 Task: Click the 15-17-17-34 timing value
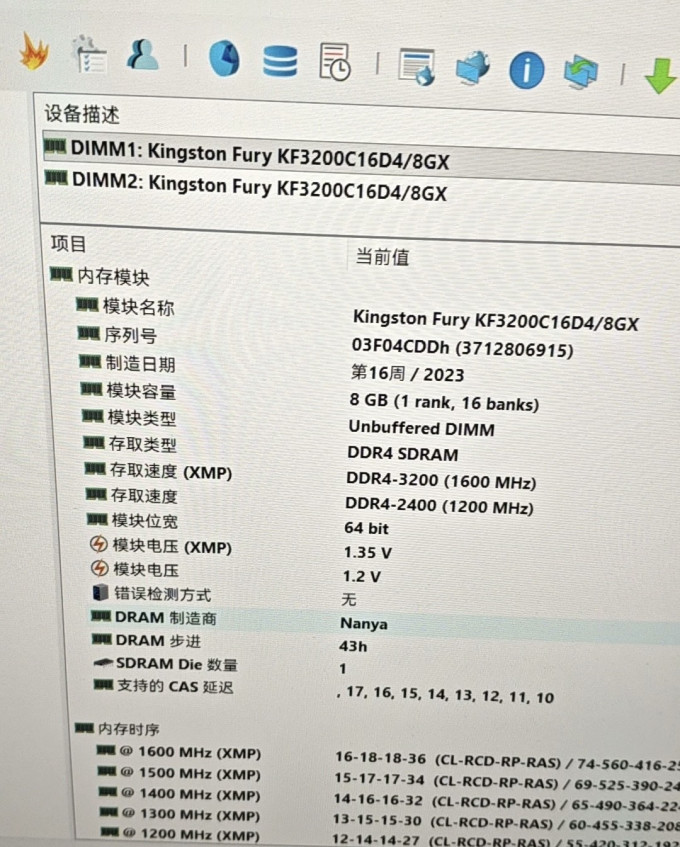click(380, 778)
